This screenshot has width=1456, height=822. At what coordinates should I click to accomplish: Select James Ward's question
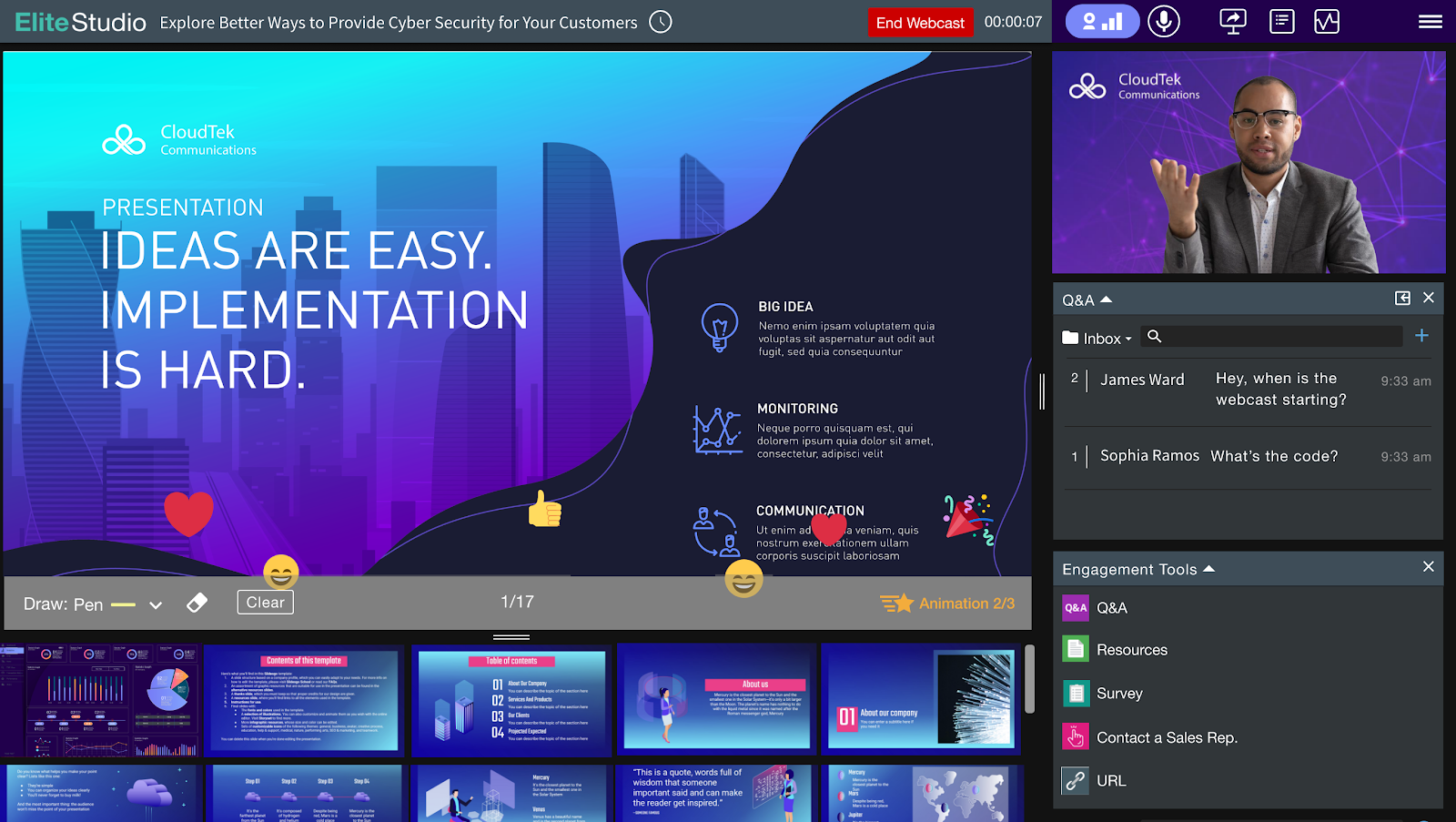pyautogui.click(x=1248, y=389)
